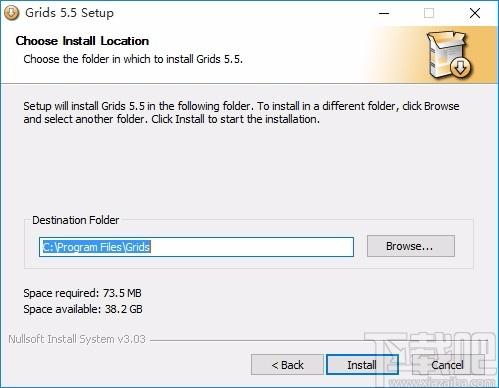
Task: Click the Setup will install instructions paragraph
Action: point(241,113)
